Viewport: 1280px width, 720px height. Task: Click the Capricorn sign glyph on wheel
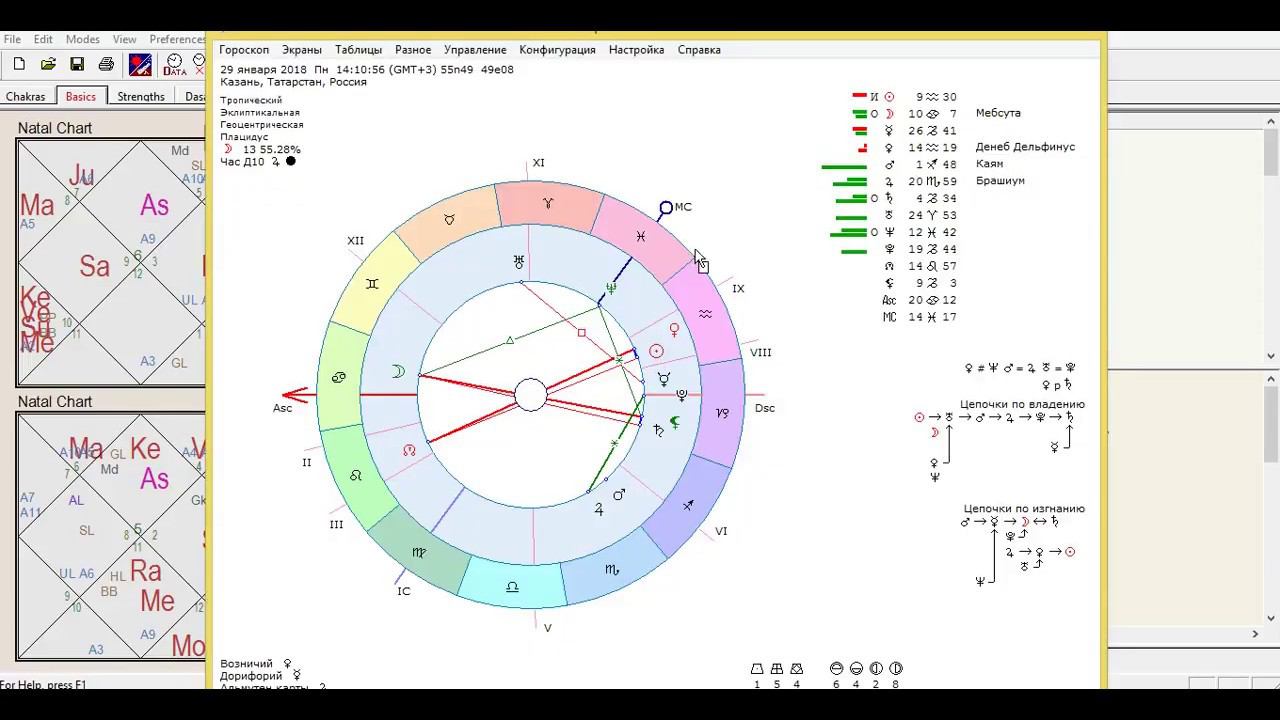723,412
